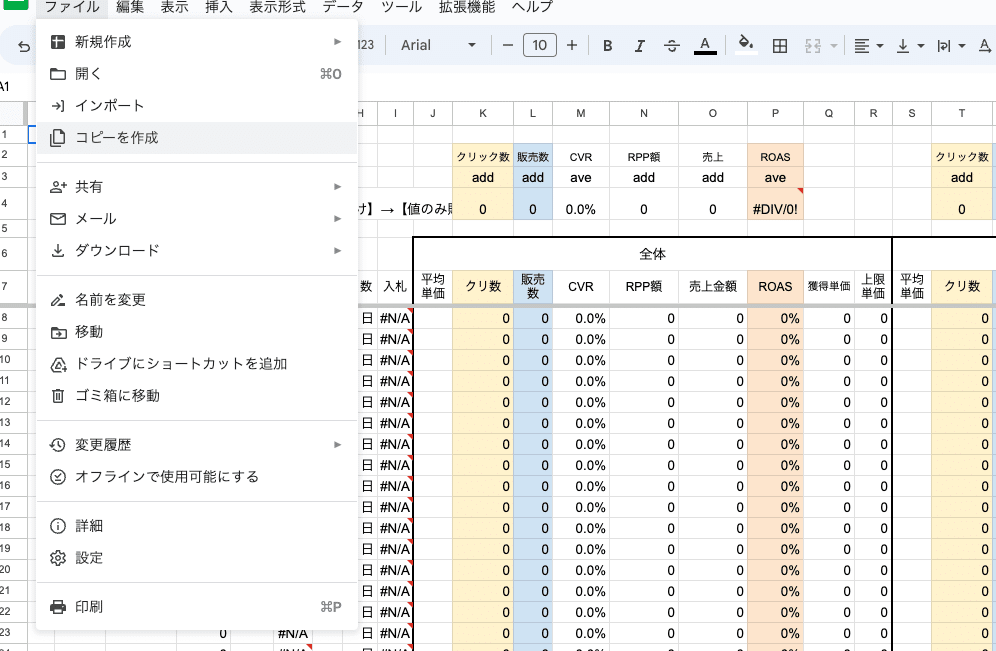996x651 pixels.
Task: Toggle Italic formatting in toolbar
Action: 640,46
